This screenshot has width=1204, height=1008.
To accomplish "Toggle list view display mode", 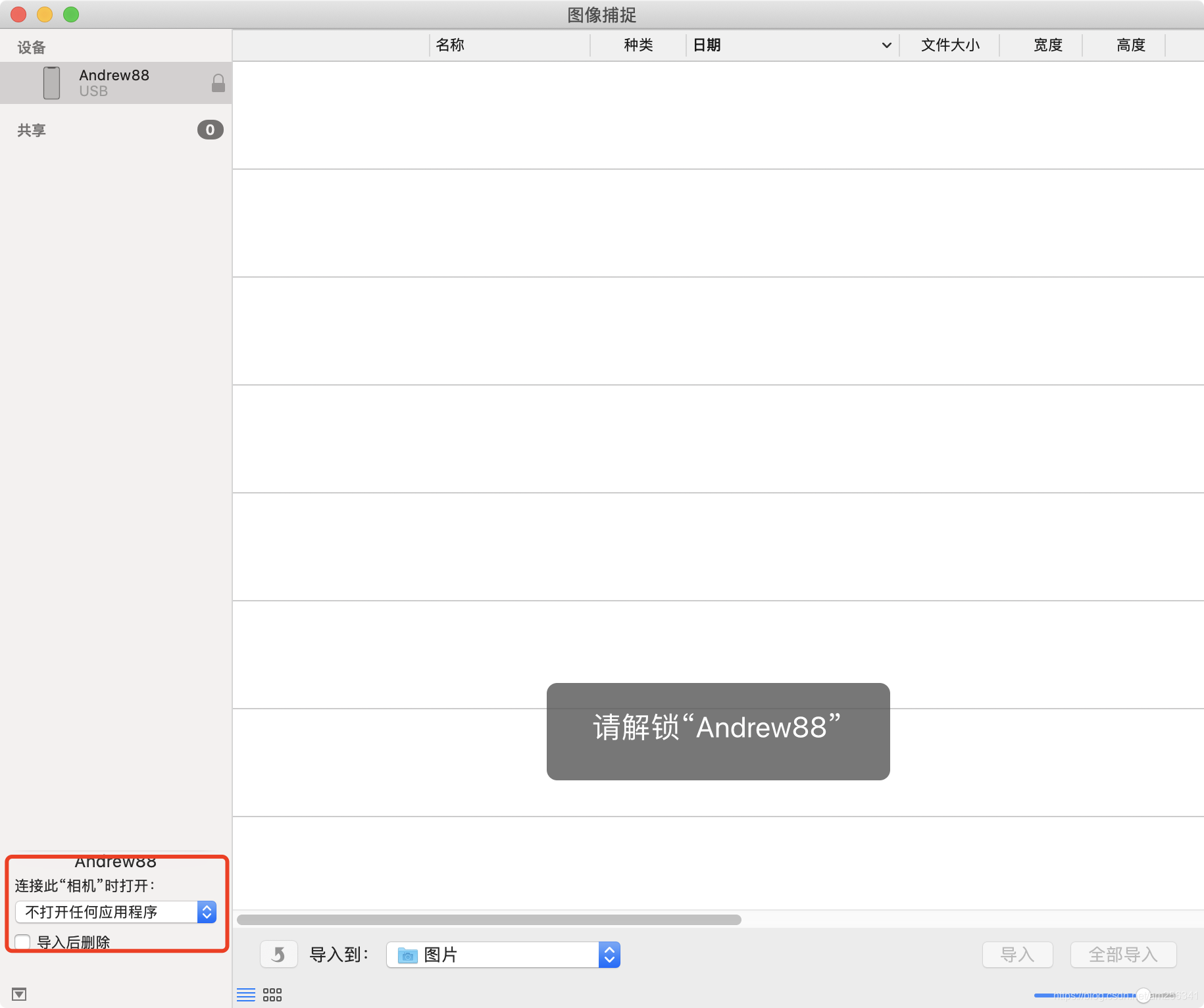I will (246, 994).
